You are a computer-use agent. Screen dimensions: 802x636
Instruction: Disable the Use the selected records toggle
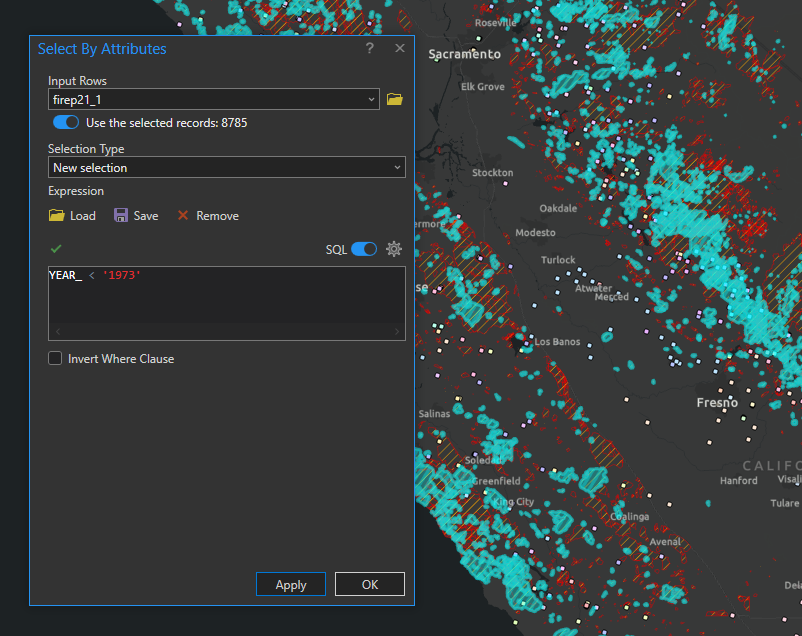pyautogui.click(x=65, y=122)
